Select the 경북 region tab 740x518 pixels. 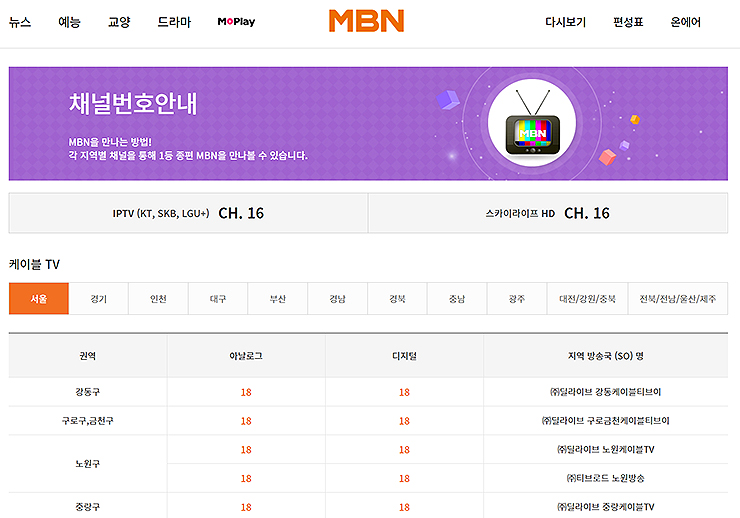pos(397,299)
